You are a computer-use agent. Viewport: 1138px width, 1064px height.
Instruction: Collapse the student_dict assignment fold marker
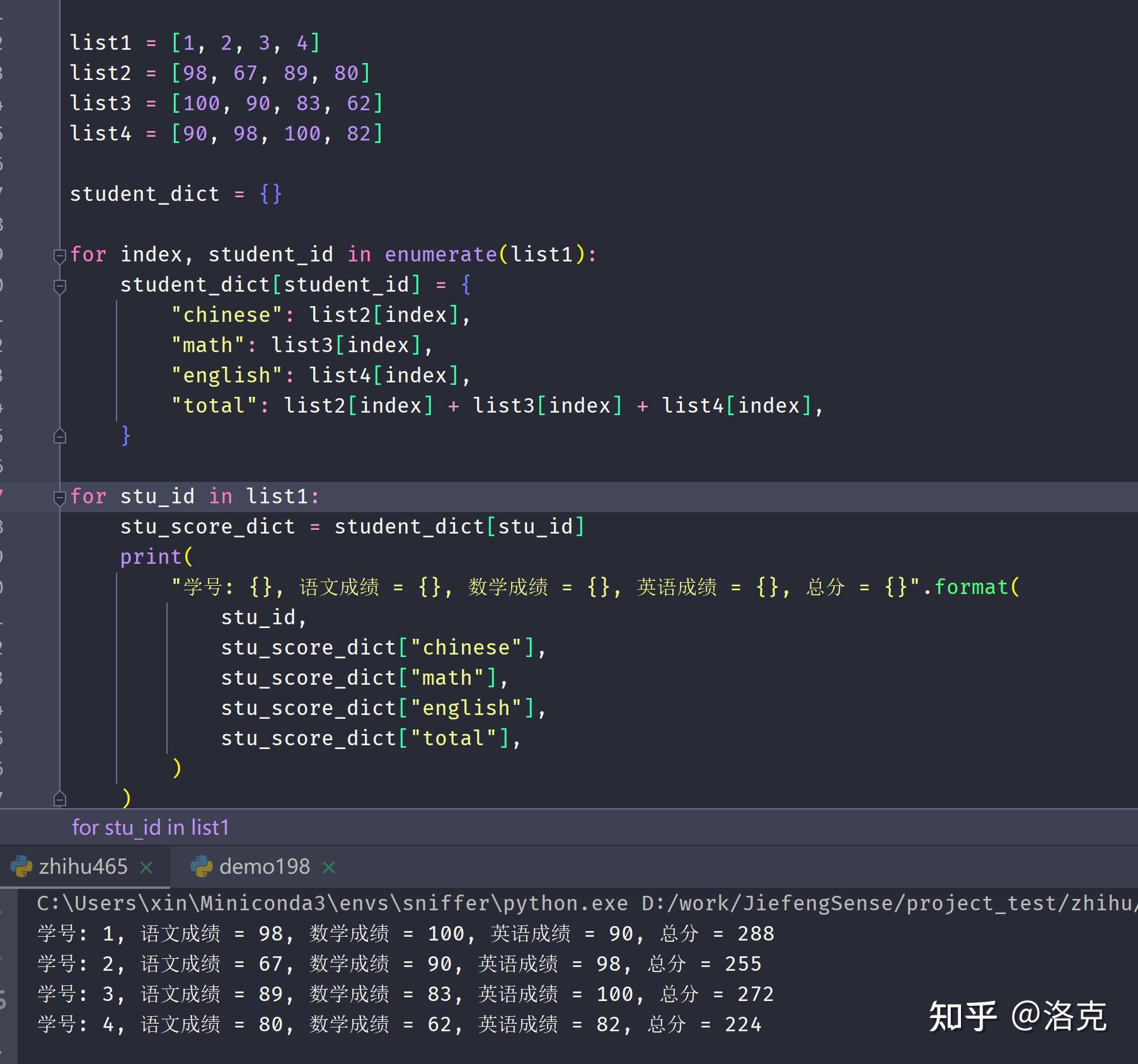click(x=60, y=287)
